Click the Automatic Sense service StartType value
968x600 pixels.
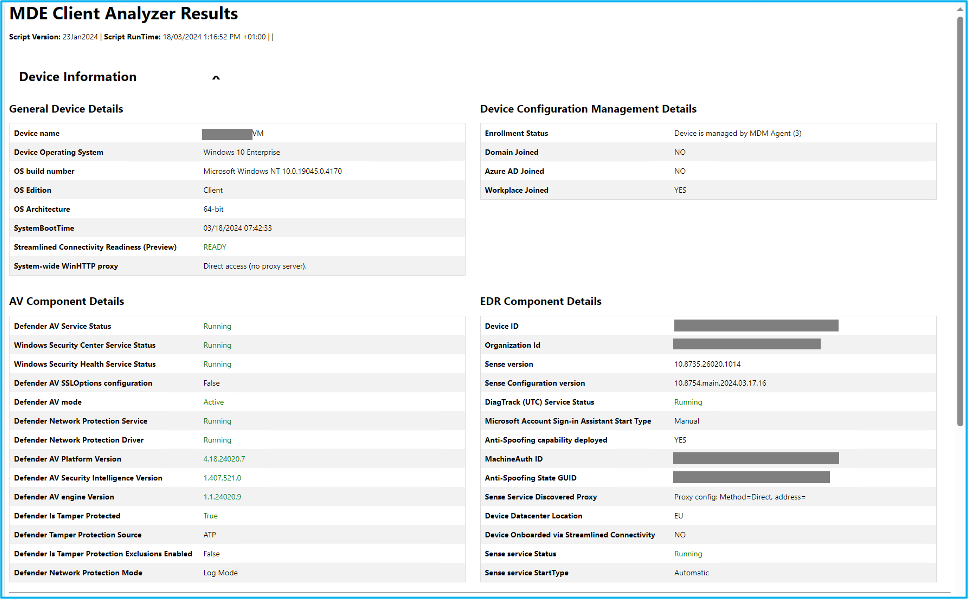694,572
